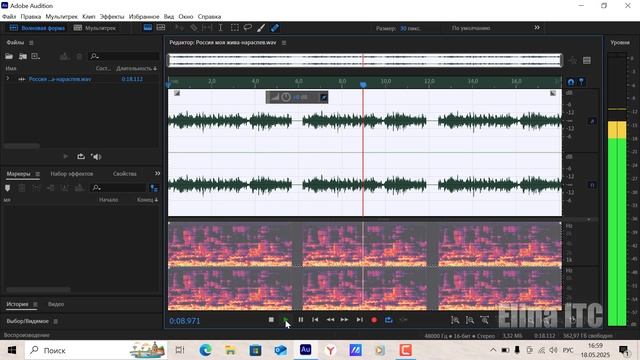This screenshot has width=640, height=360.
Task: Click the HUD volume adjust knob
Action: coord(286,97)
